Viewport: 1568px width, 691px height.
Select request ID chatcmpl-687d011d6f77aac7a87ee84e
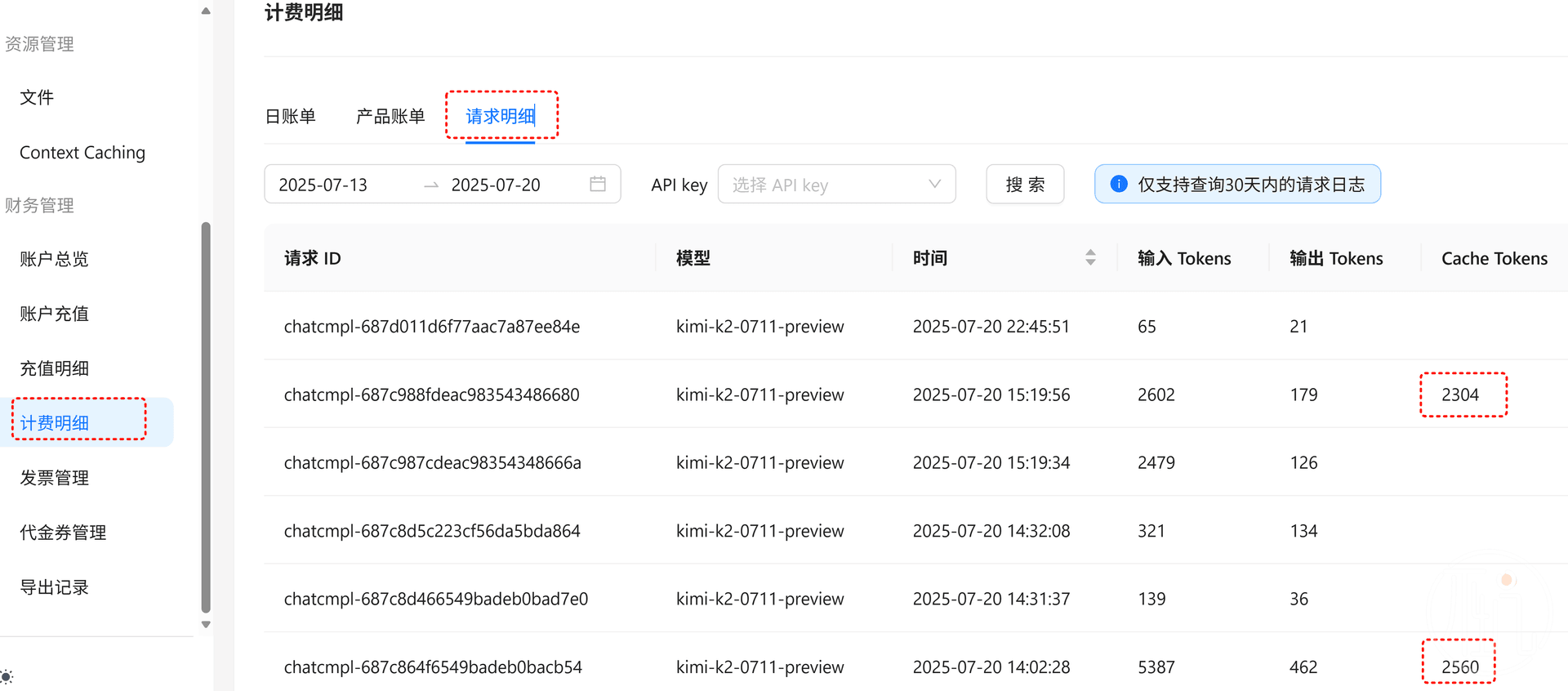point(432,327)
